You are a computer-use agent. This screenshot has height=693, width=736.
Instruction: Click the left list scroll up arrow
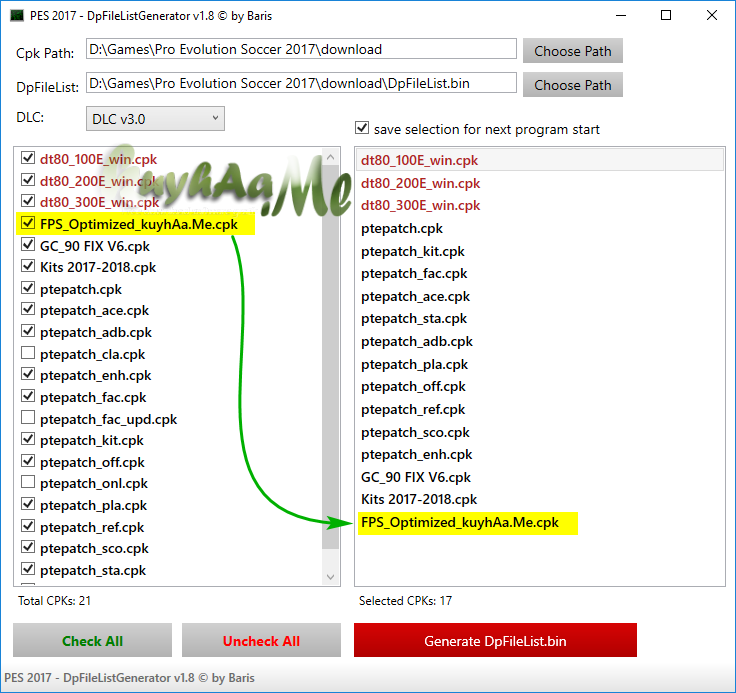click(330, 157)
